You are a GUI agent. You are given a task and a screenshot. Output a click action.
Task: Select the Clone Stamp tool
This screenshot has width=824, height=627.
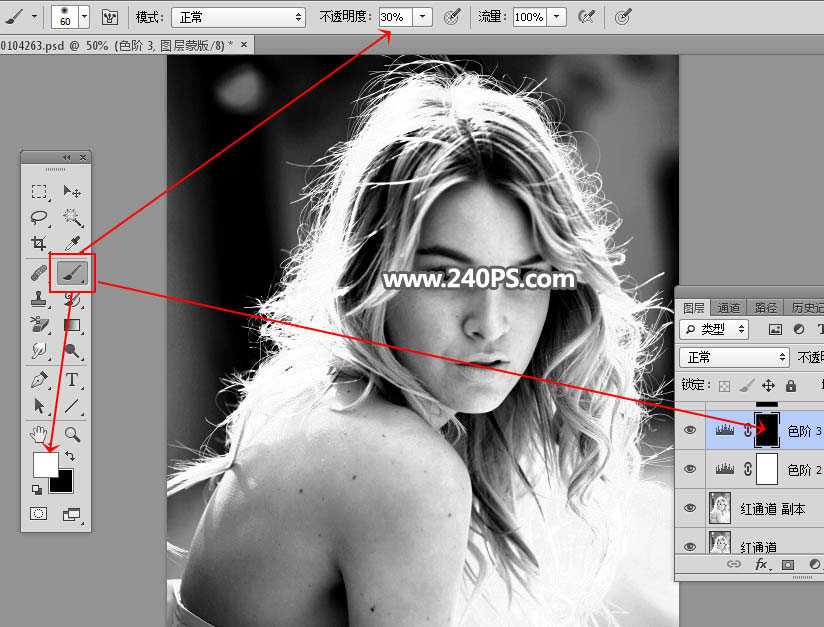[x=39, y=298]
